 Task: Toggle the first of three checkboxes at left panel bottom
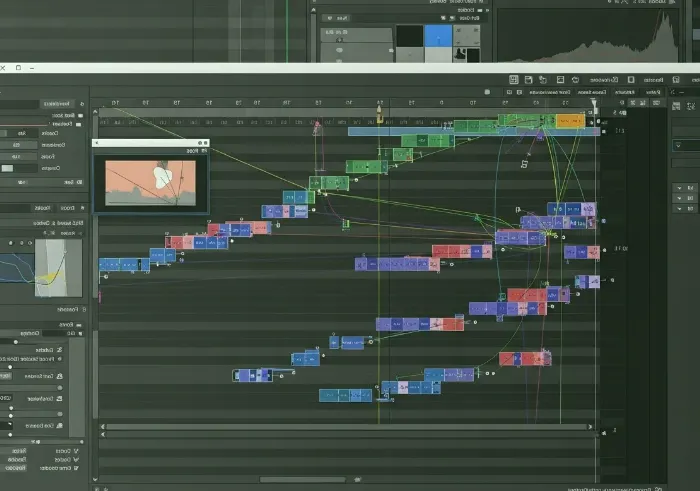76,451
